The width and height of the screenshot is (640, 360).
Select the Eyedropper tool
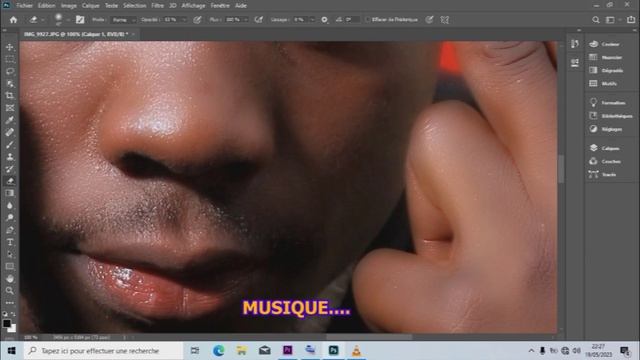click(x=10, y=120)
